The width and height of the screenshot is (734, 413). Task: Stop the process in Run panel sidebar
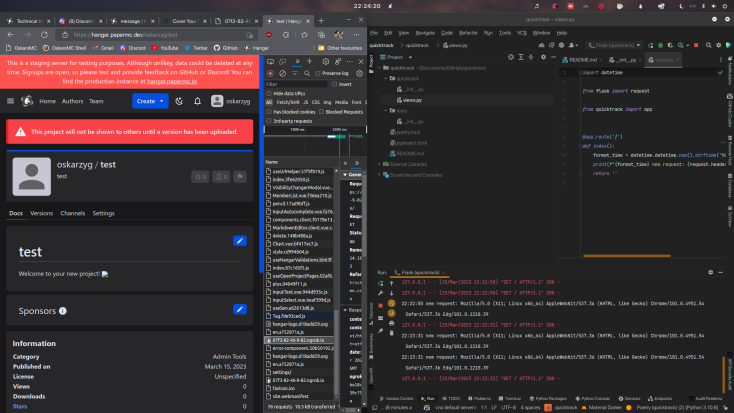[x=381, y=305]
